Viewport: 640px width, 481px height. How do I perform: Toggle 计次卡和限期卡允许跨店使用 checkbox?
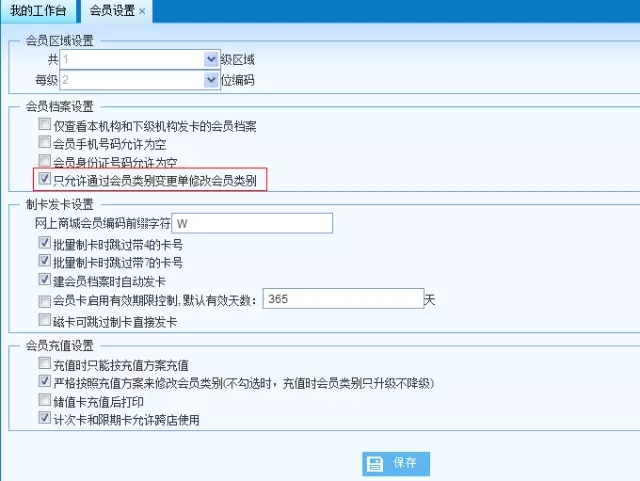pos(44,418)
